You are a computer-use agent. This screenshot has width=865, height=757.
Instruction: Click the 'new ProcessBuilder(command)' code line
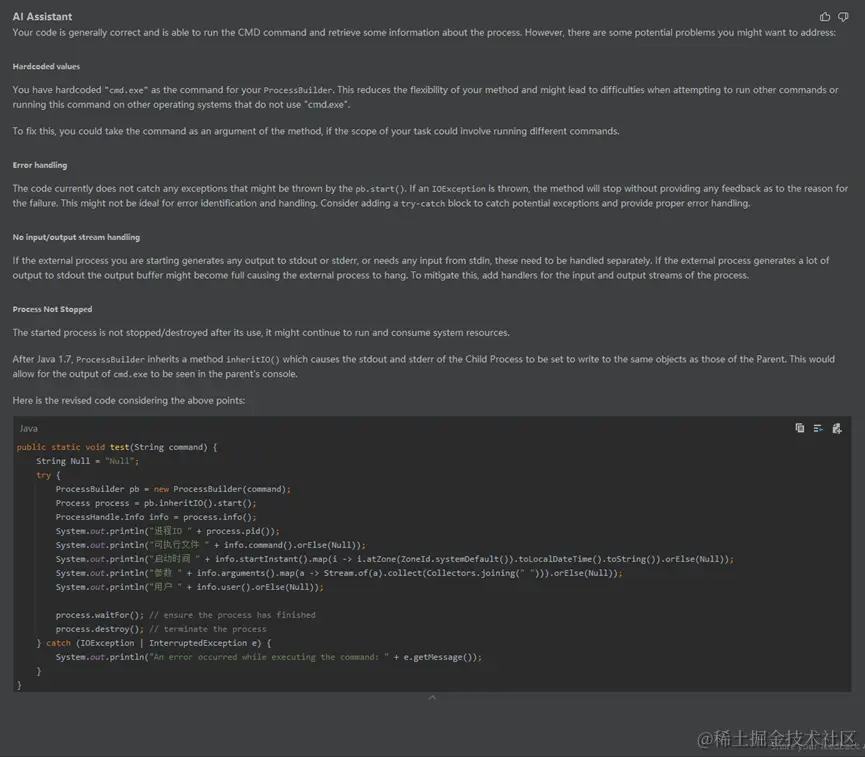coord(173,489)
